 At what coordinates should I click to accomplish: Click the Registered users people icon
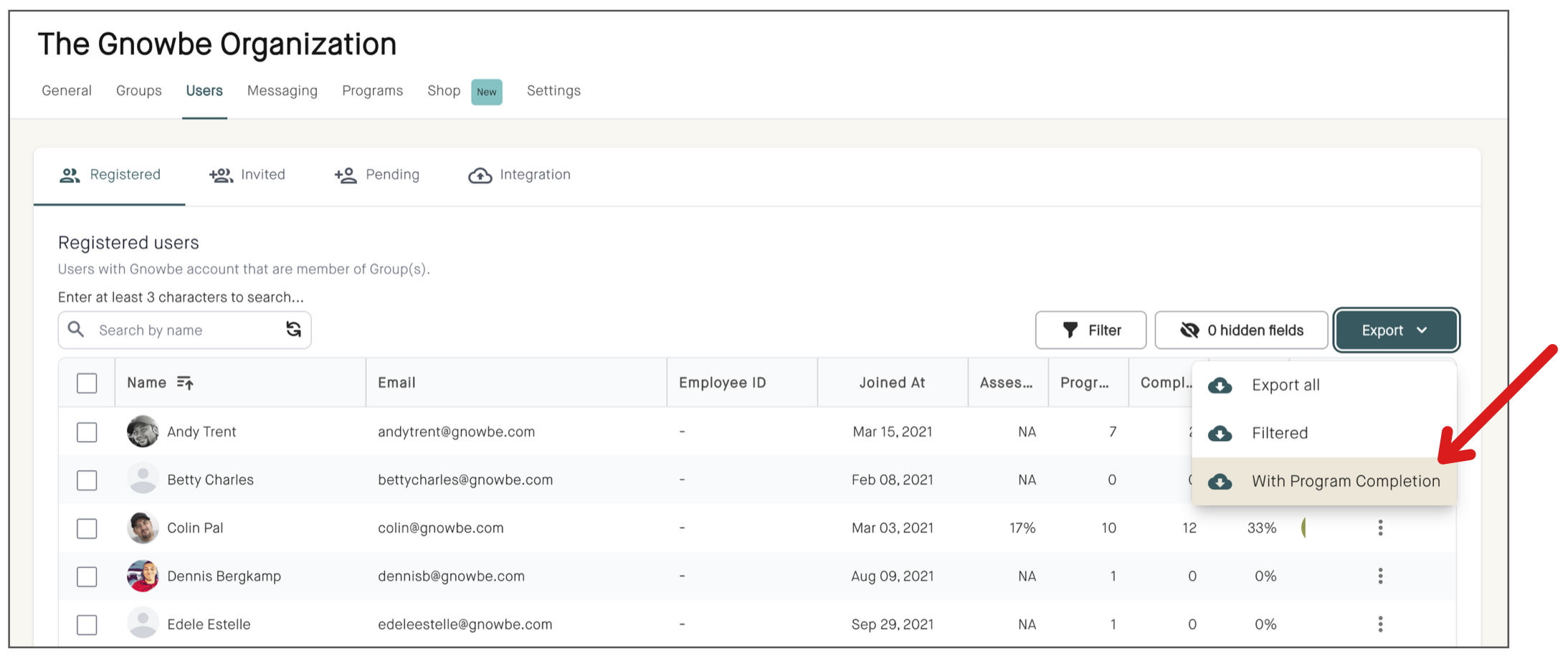(70, 174)
